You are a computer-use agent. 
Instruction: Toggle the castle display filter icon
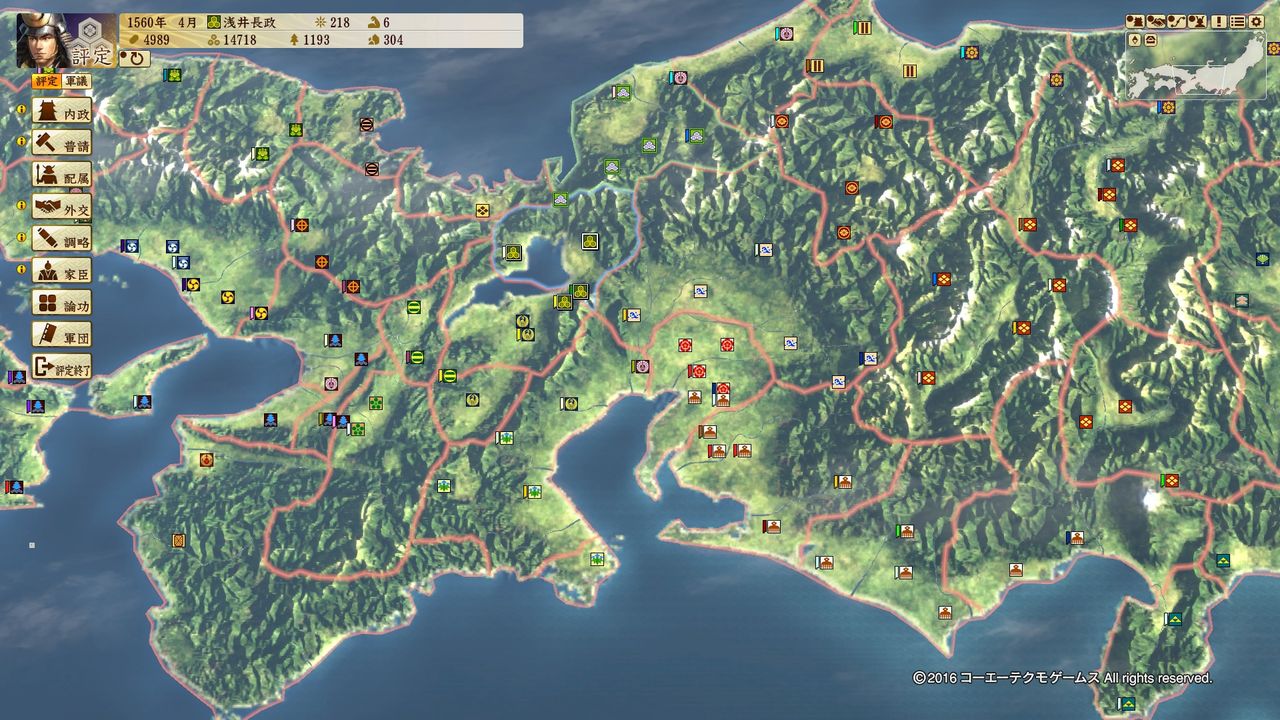pyautogui.click(x=1135, y=21)
